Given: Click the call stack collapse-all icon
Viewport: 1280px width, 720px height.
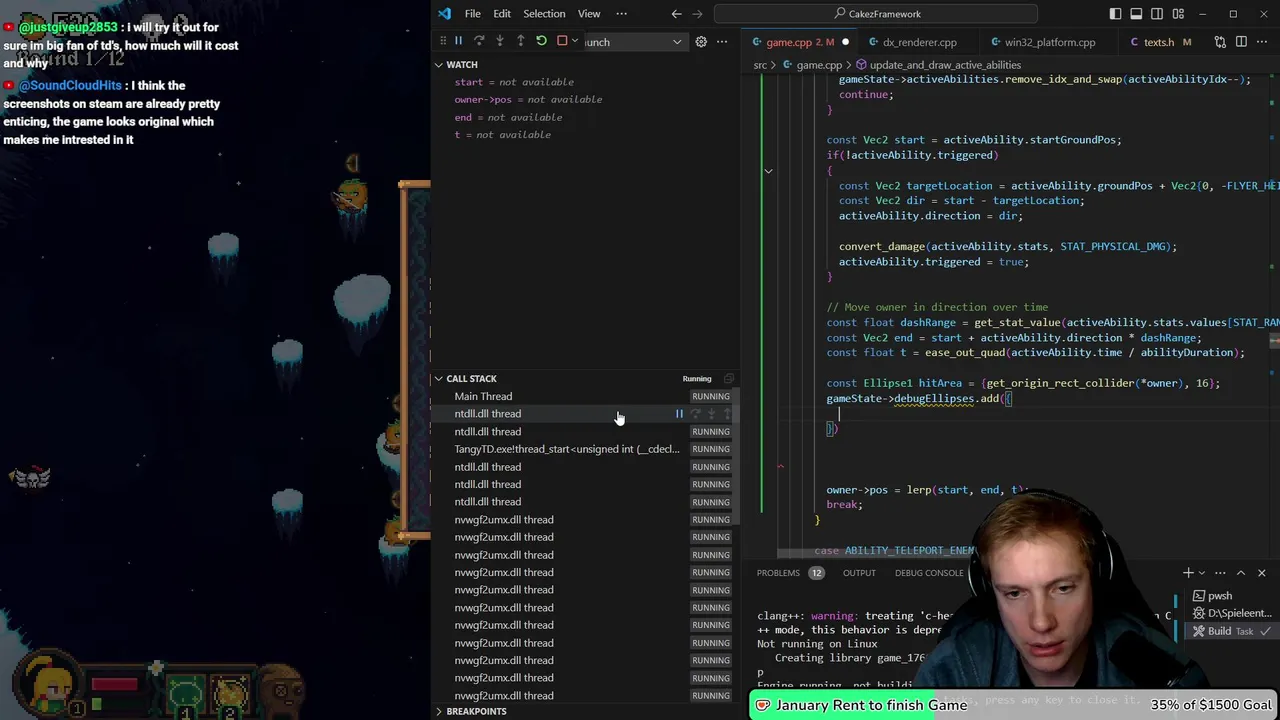Looking at the screenshot, I should click(728, 379).
